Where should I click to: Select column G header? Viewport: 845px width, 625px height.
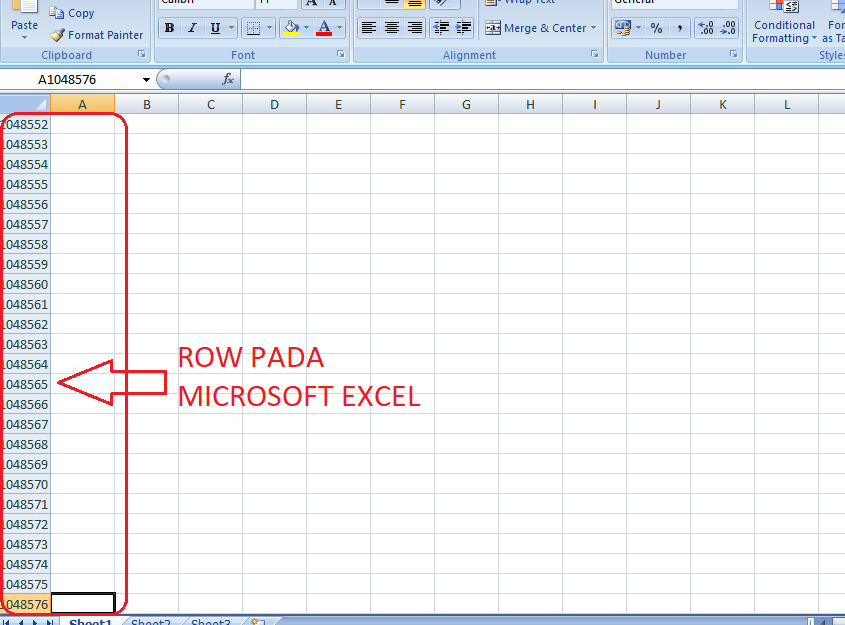click(467, 105)
